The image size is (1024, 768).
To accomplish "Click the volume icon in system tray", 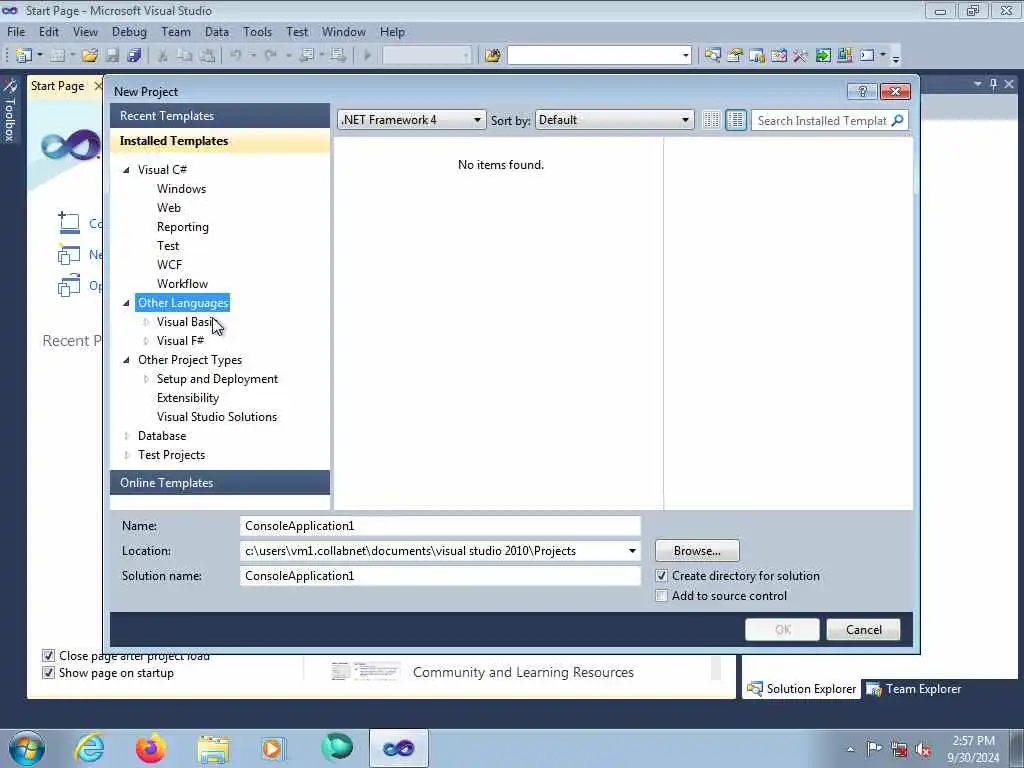I will [x=923, y=749].
